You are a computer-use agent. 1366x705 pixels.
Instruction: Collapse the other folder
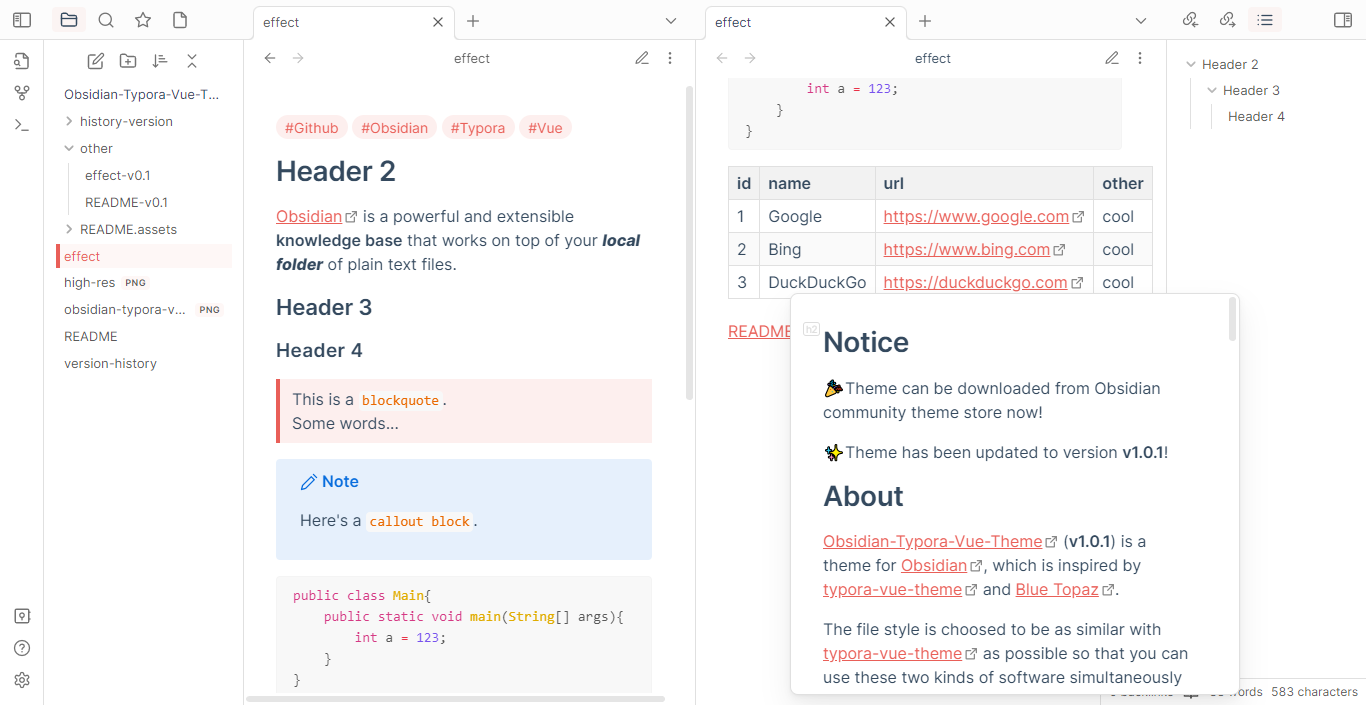69,148
